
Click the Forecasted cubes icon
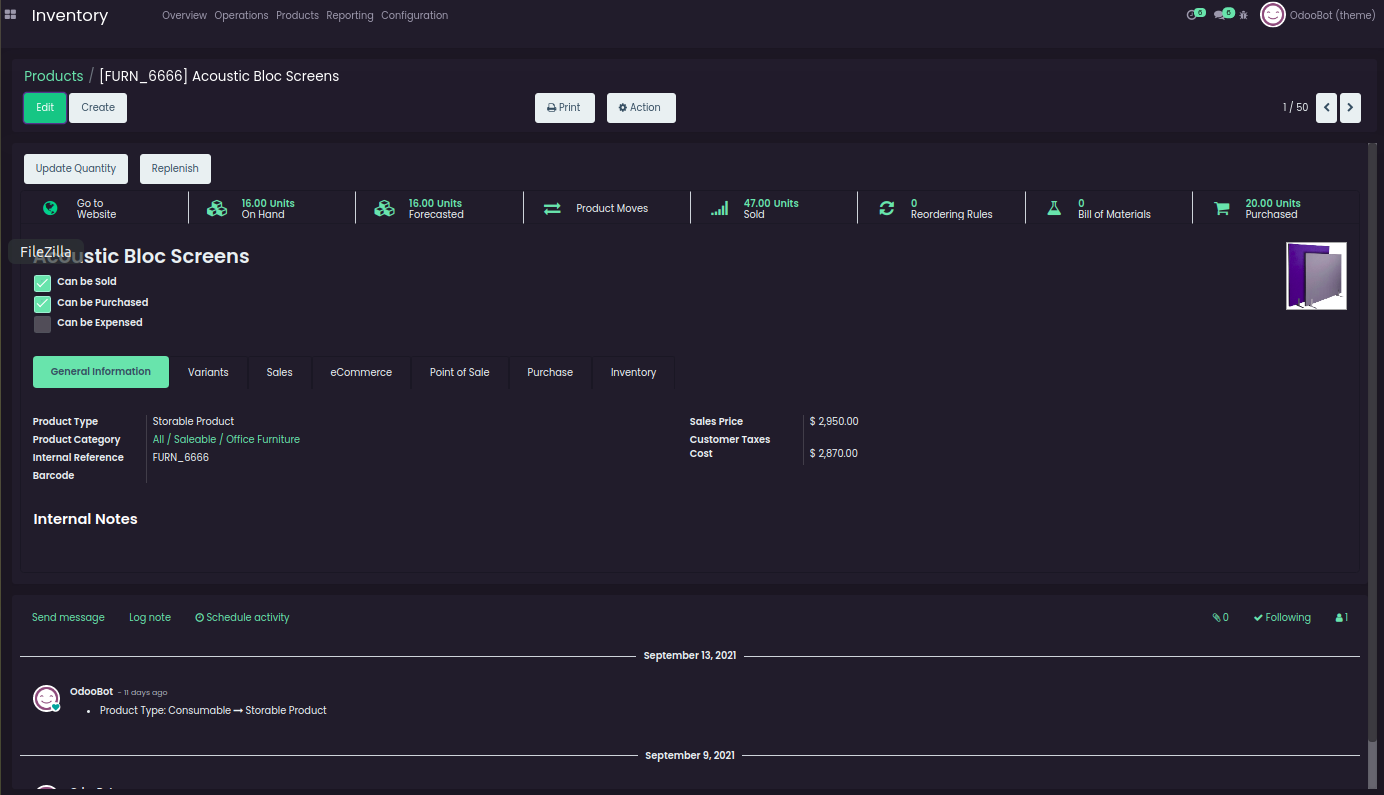[x=384, y=208]
